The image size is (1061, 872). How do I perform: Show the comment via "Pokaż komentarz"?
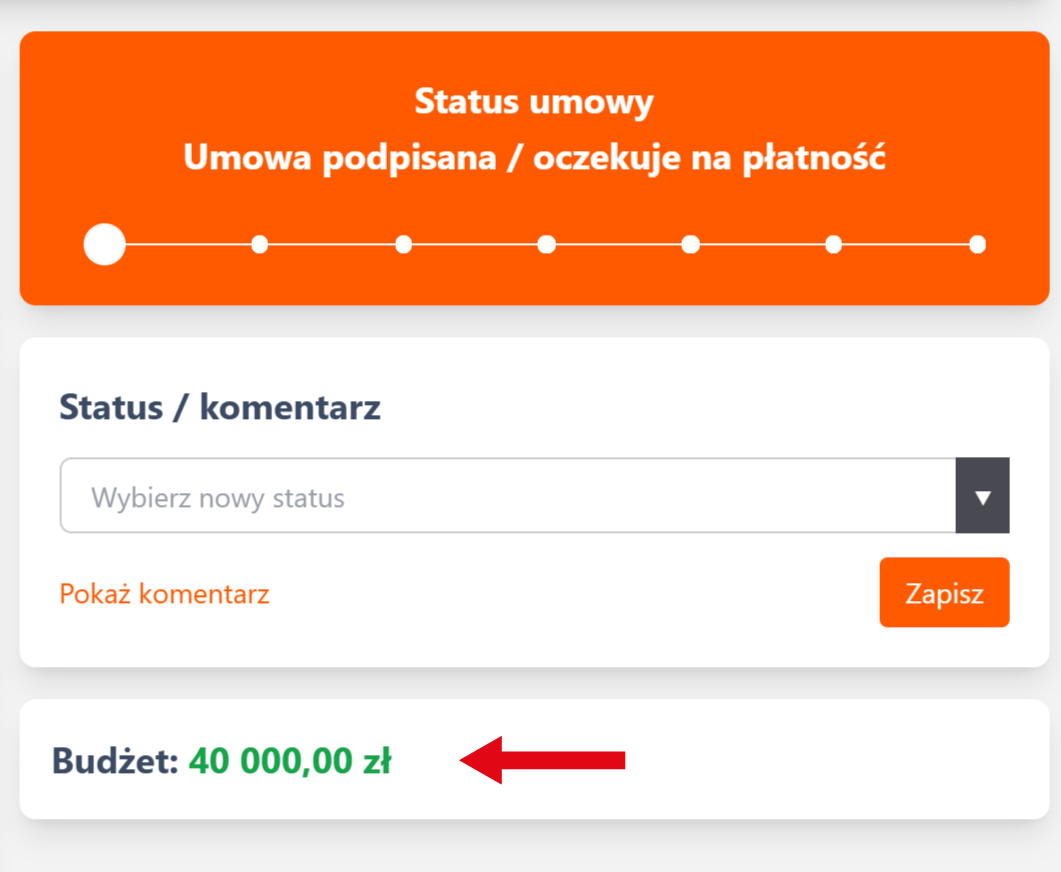165,594
